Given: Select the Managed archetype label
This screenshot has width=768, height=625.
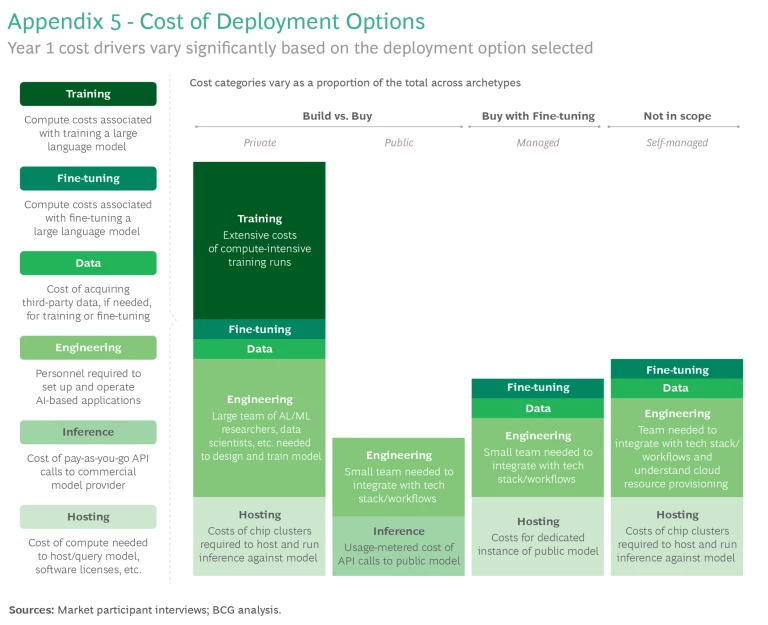Looking at the screenshot, I should pyautogui.click(x=538, y=143).
